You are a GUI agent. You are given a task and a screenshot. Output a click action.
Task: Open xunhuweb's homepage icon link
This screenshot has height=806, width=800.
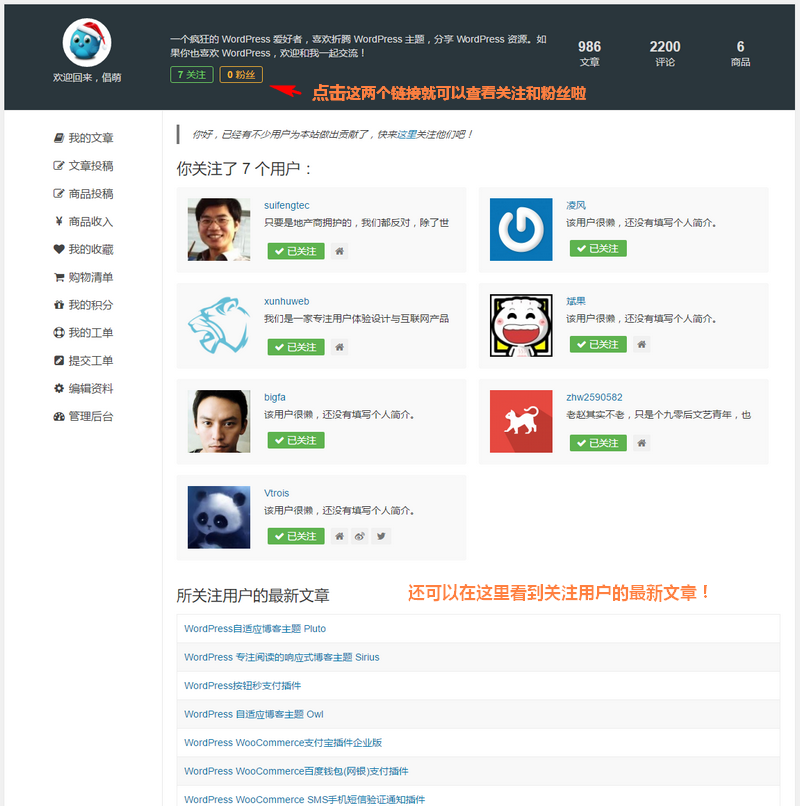[339, 347]
